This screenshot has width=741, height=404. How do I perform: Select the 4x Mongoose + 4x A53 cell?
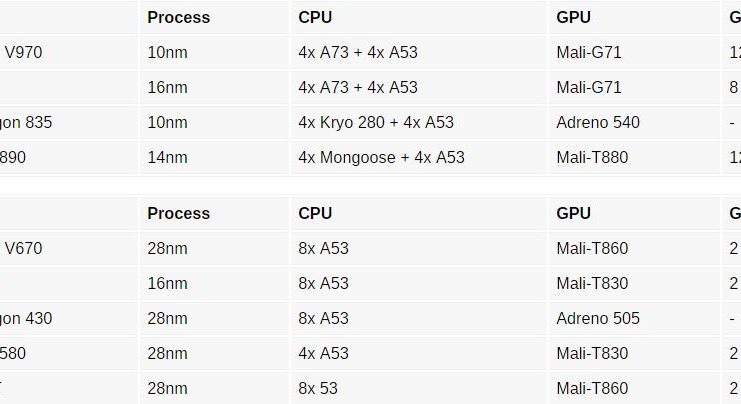pos(381,158)
